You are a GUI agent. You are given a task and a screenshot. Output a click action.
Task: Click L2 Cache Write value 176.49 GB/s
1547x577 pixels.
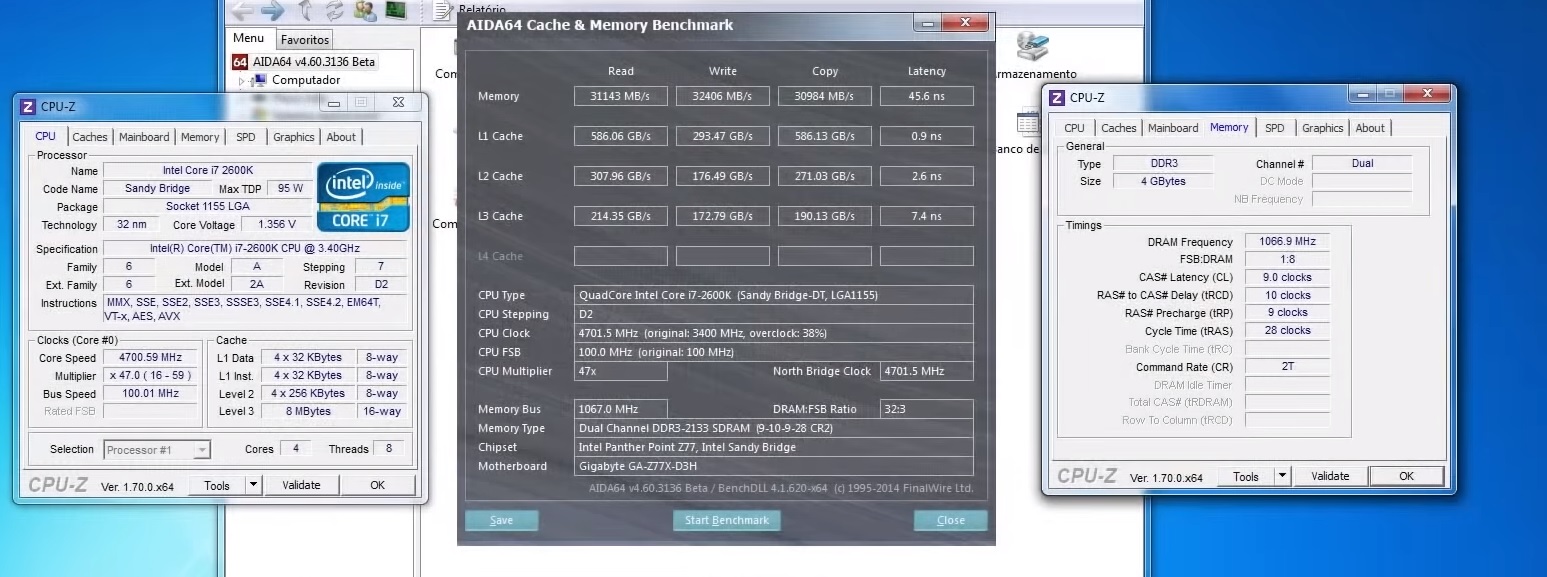point(723,176)
